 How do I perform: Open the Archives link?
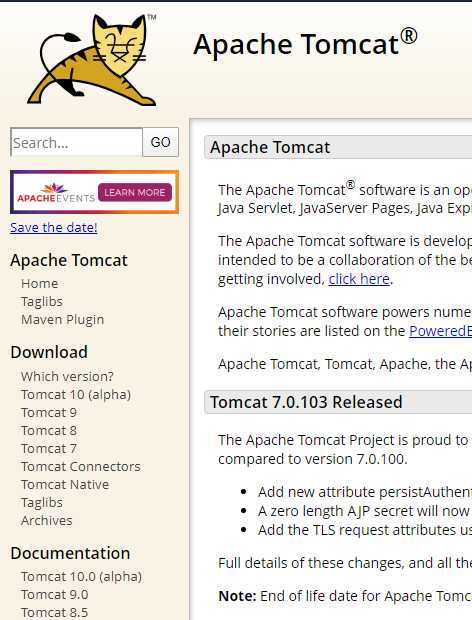click(47, 520)
